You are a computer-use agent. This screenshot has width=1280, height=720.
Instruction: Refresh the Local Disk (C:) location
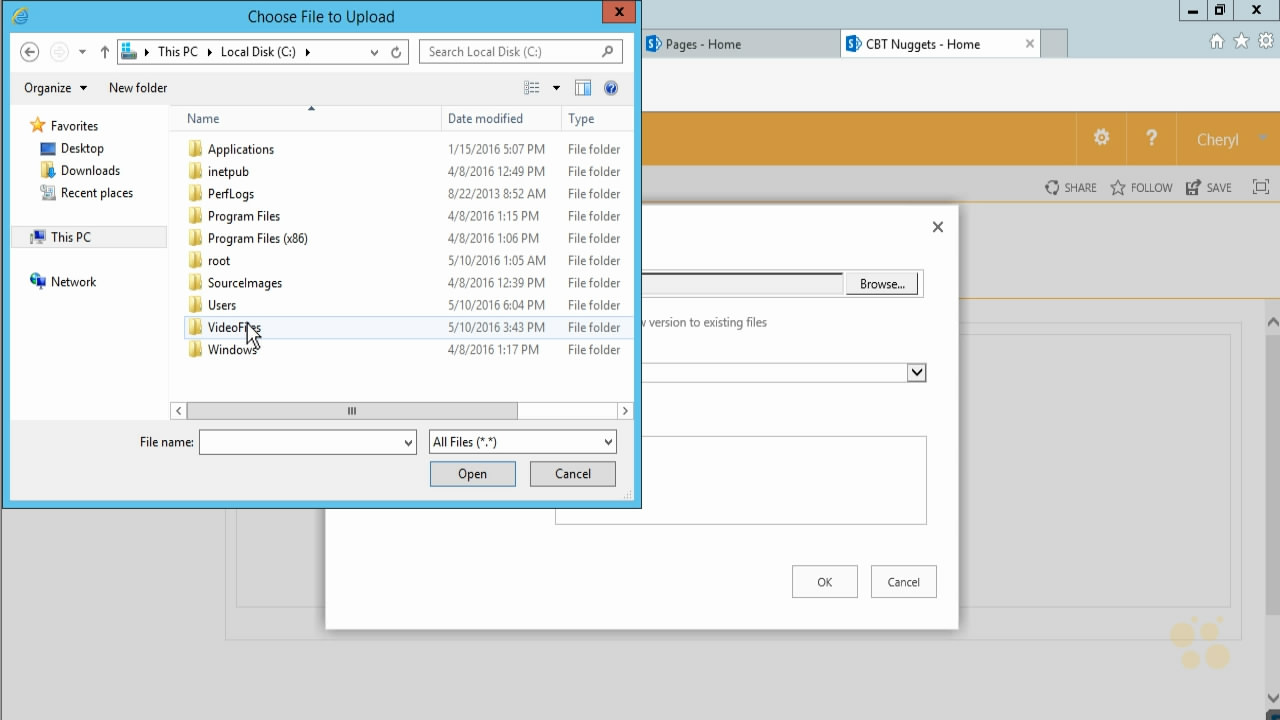pyautogui.click(x=397, y=52)
